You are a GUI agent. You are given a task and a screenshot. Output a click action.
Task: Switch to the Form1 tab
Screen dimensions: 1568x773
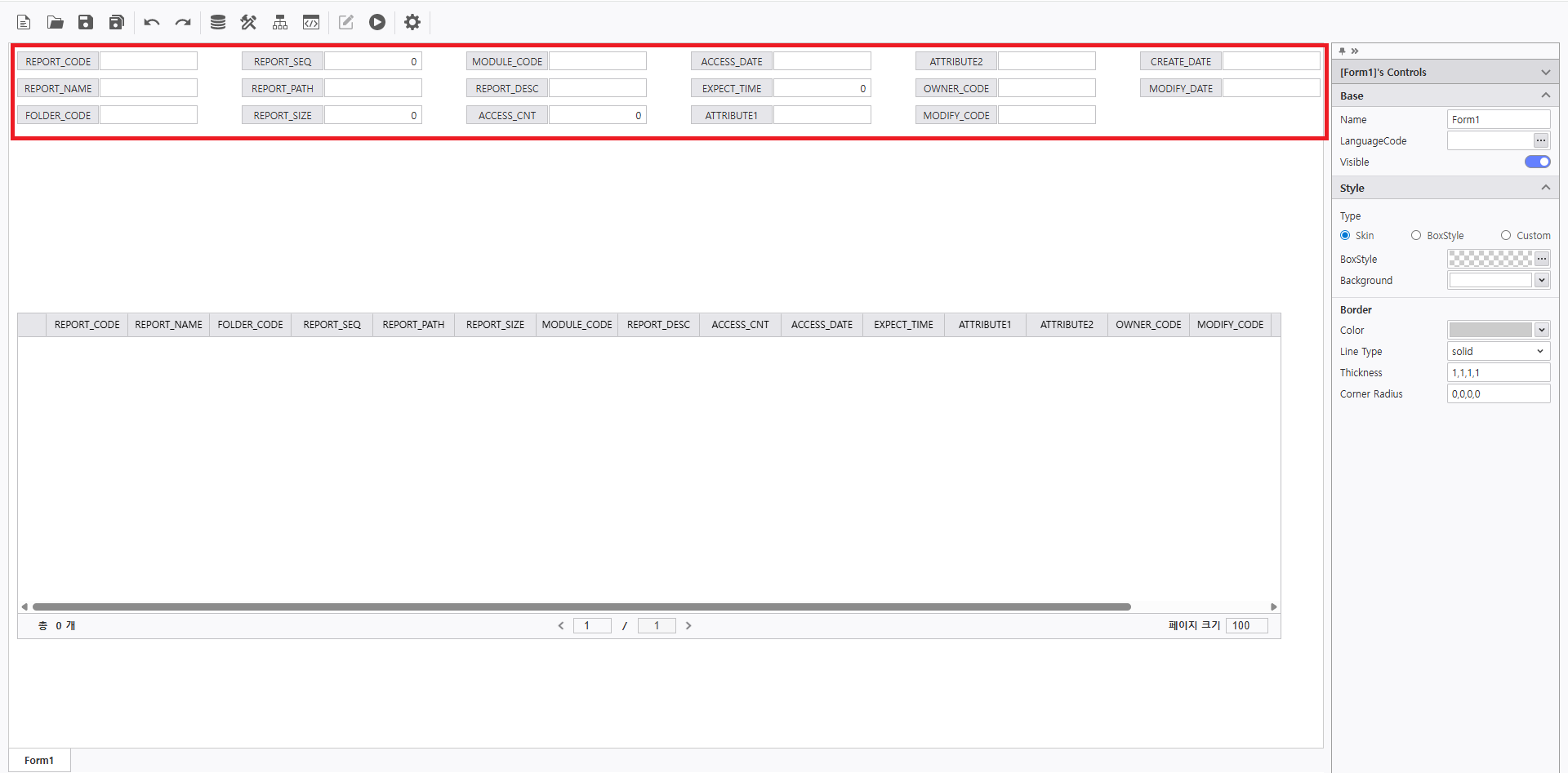click(39, 760)
